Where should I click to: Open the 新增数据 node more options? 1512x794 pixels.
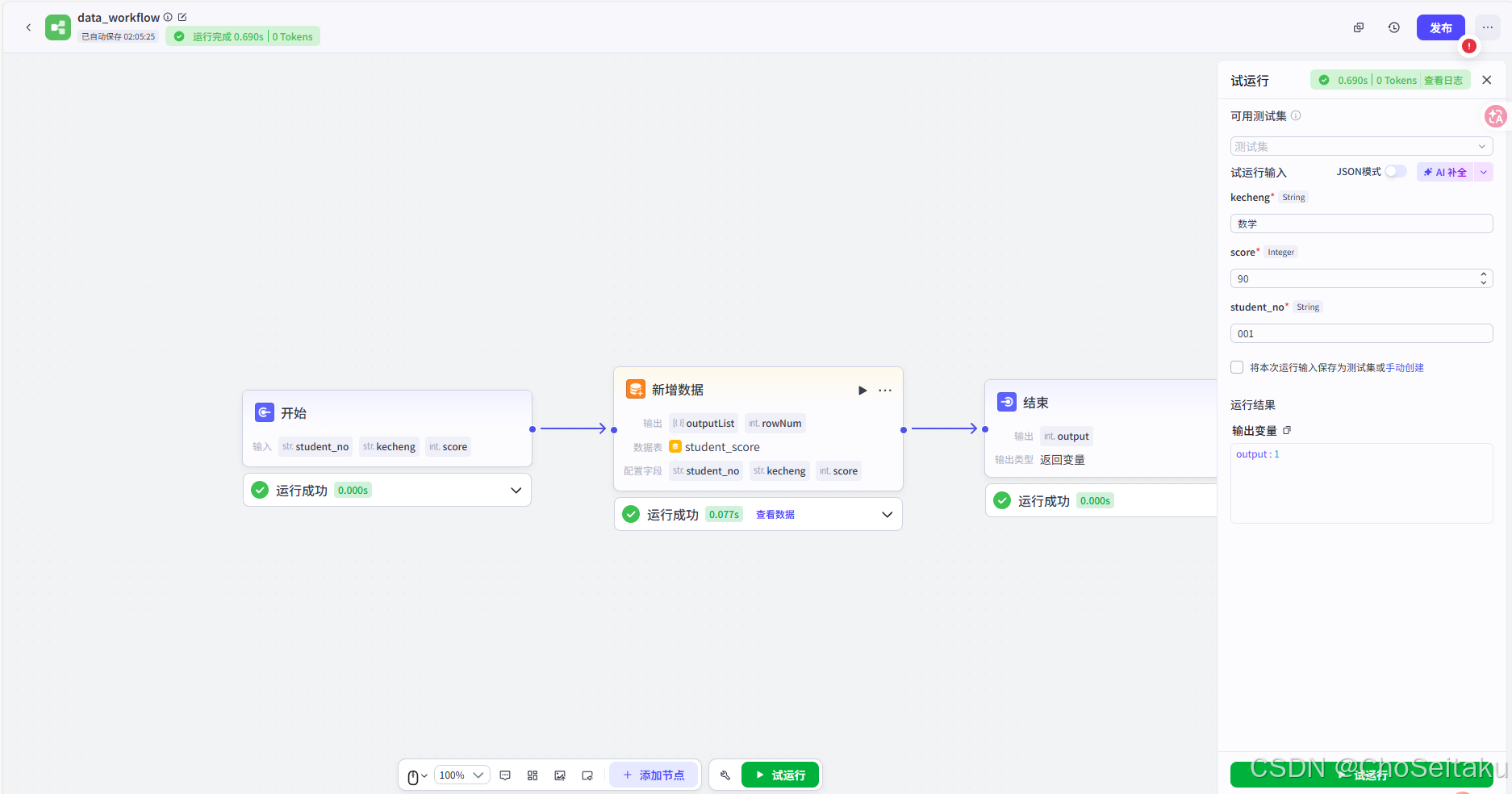point(885,391)
